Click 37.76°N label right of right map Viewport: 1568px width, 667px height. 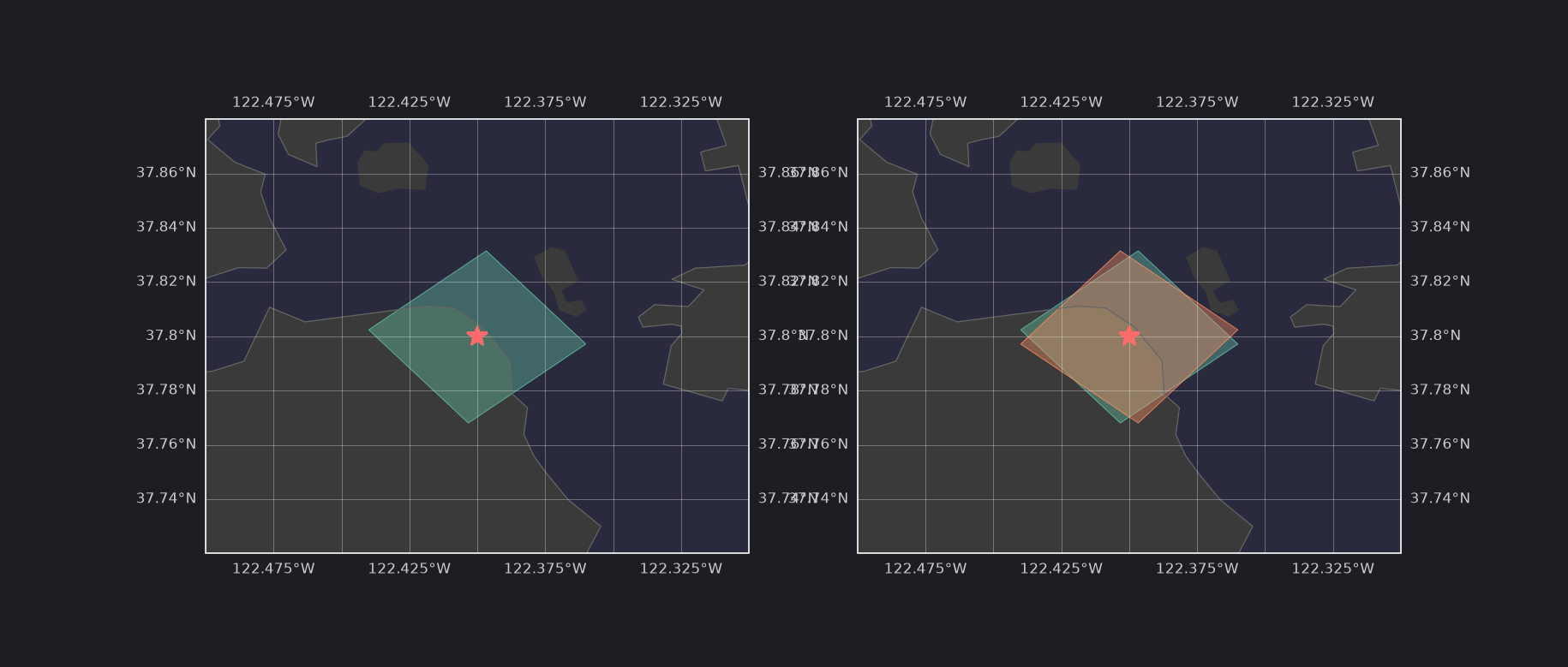(1440, 444)
